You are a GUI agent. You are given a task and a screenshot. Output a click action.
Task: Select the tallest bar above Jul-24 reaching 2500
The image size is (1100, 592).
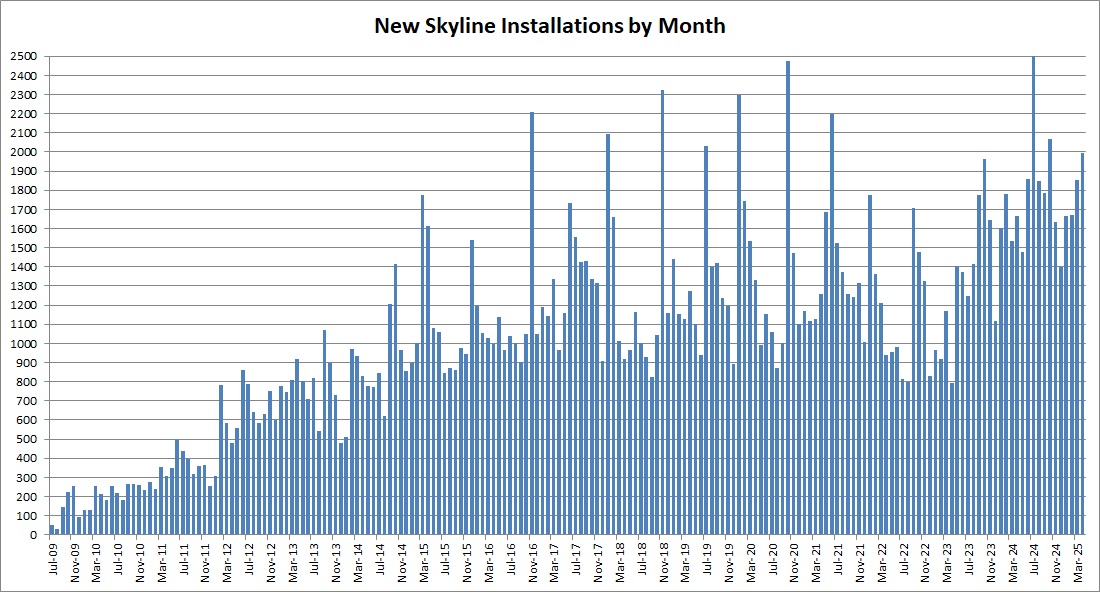[x=1033, y=295]
